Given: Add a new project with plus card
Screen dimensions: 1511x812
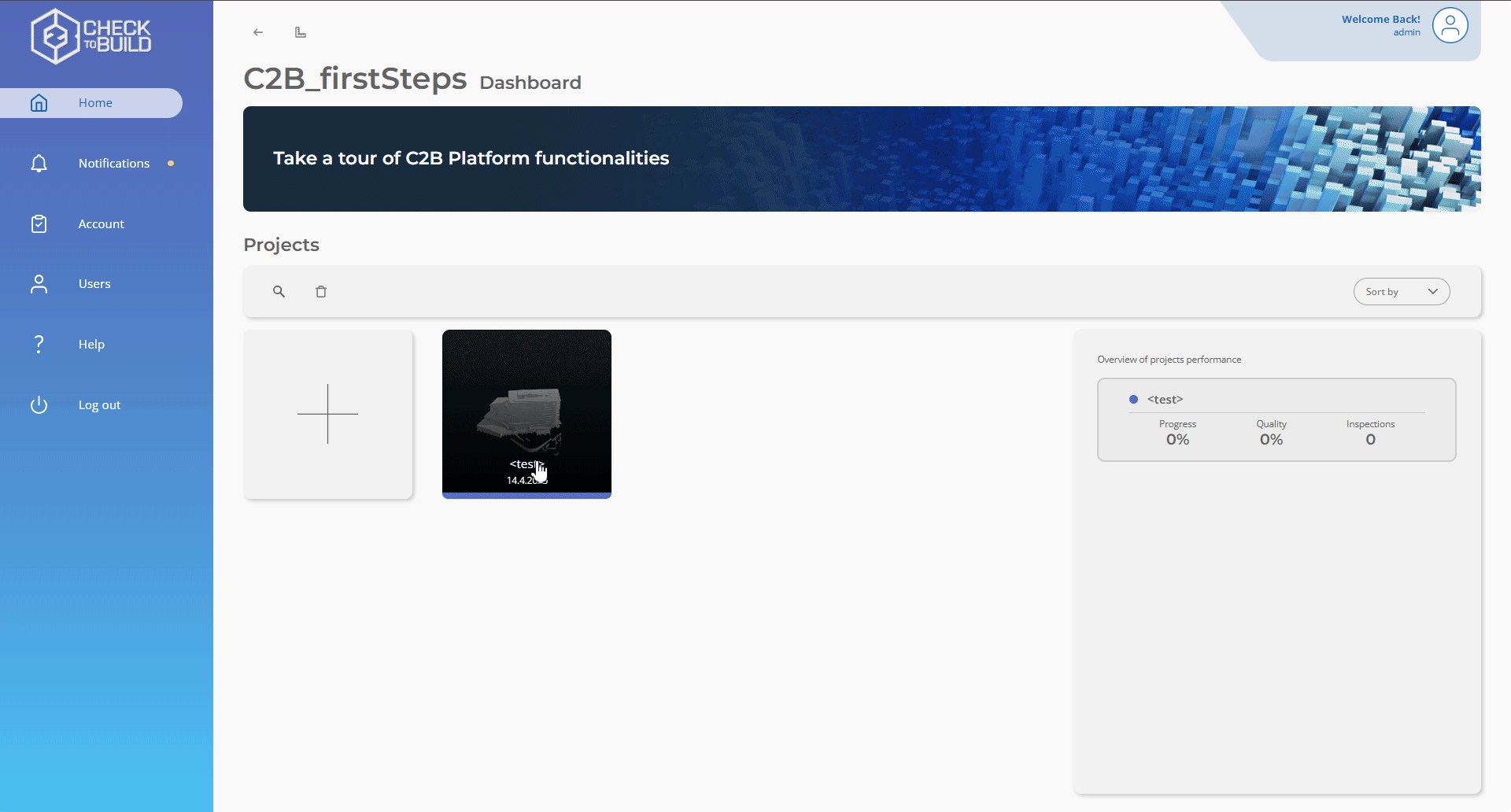Looking at the screenshot, I should [328, 414].
